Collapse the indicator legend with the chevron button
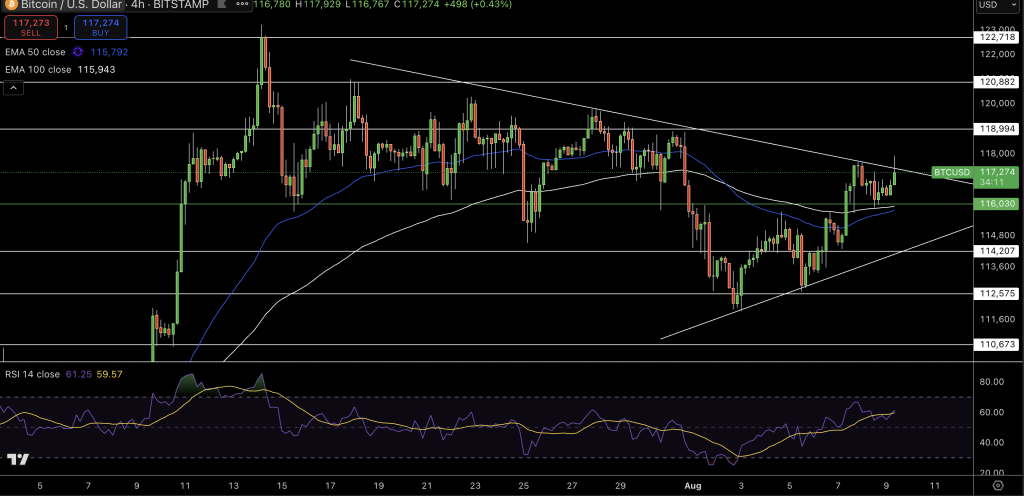1024x496 pixels. 13,87
